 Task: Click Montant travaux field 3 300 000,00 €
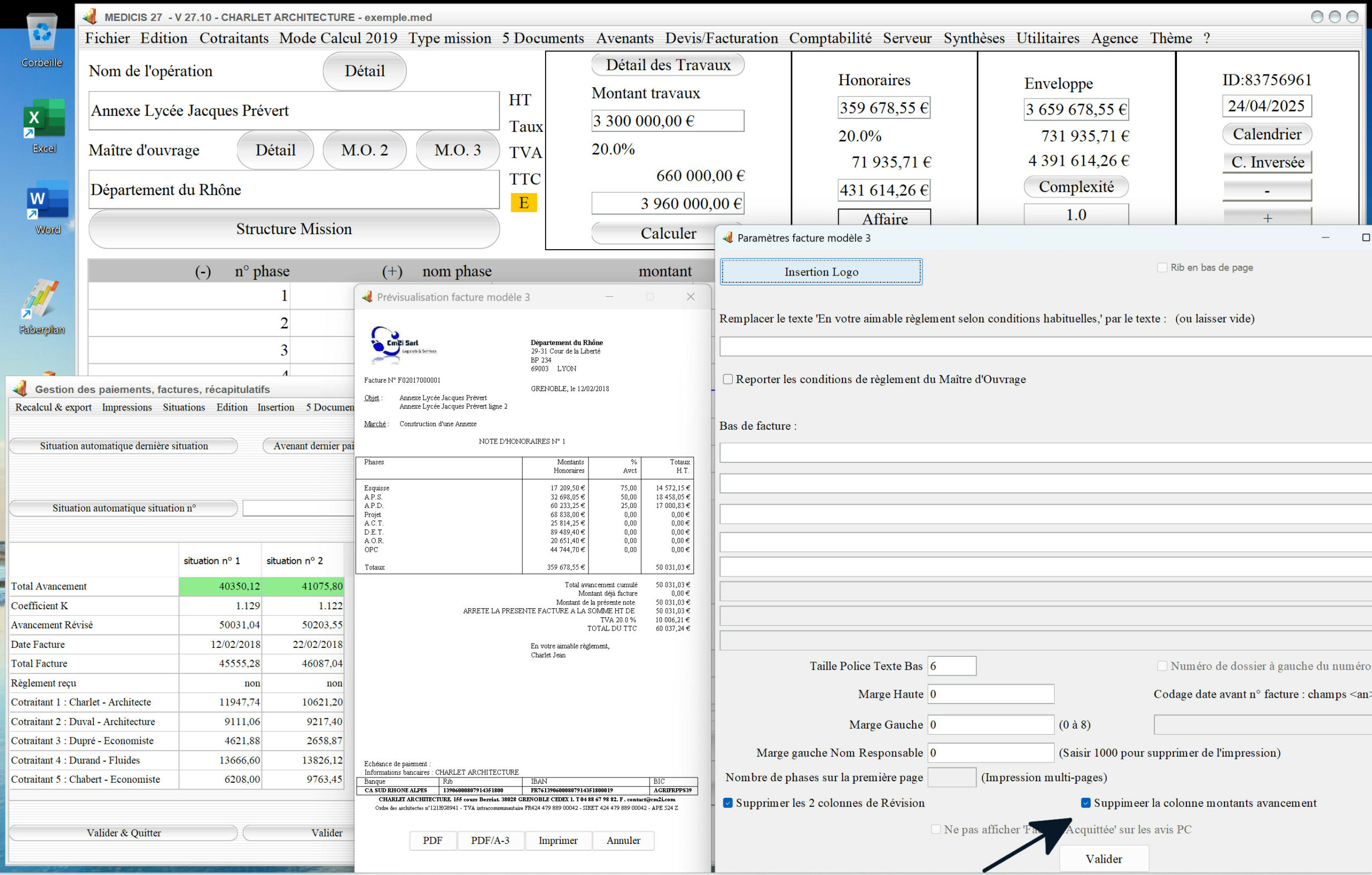tap(668, 121)
